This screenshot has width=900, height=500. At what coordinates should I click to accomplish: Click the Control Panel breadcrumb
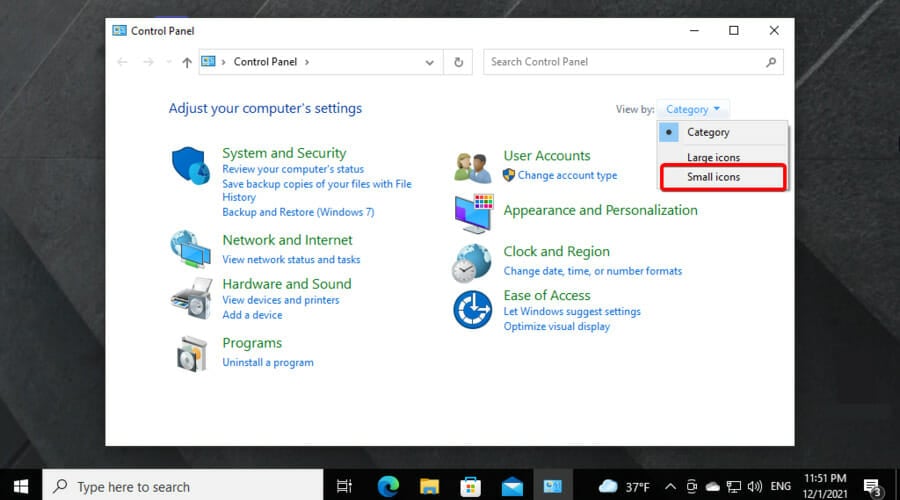pyautogui.click(x=265, y=62)
